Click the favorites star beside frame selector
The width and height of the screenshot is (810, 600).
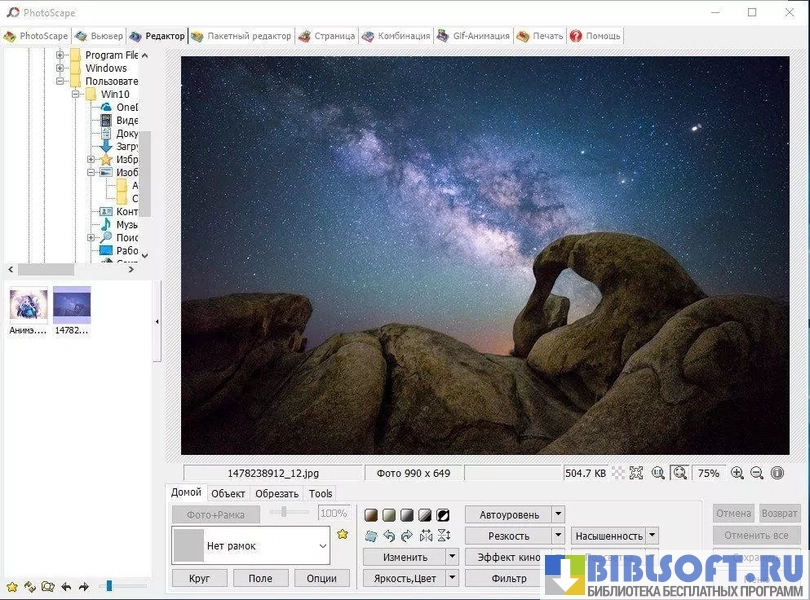click(343, 535)
